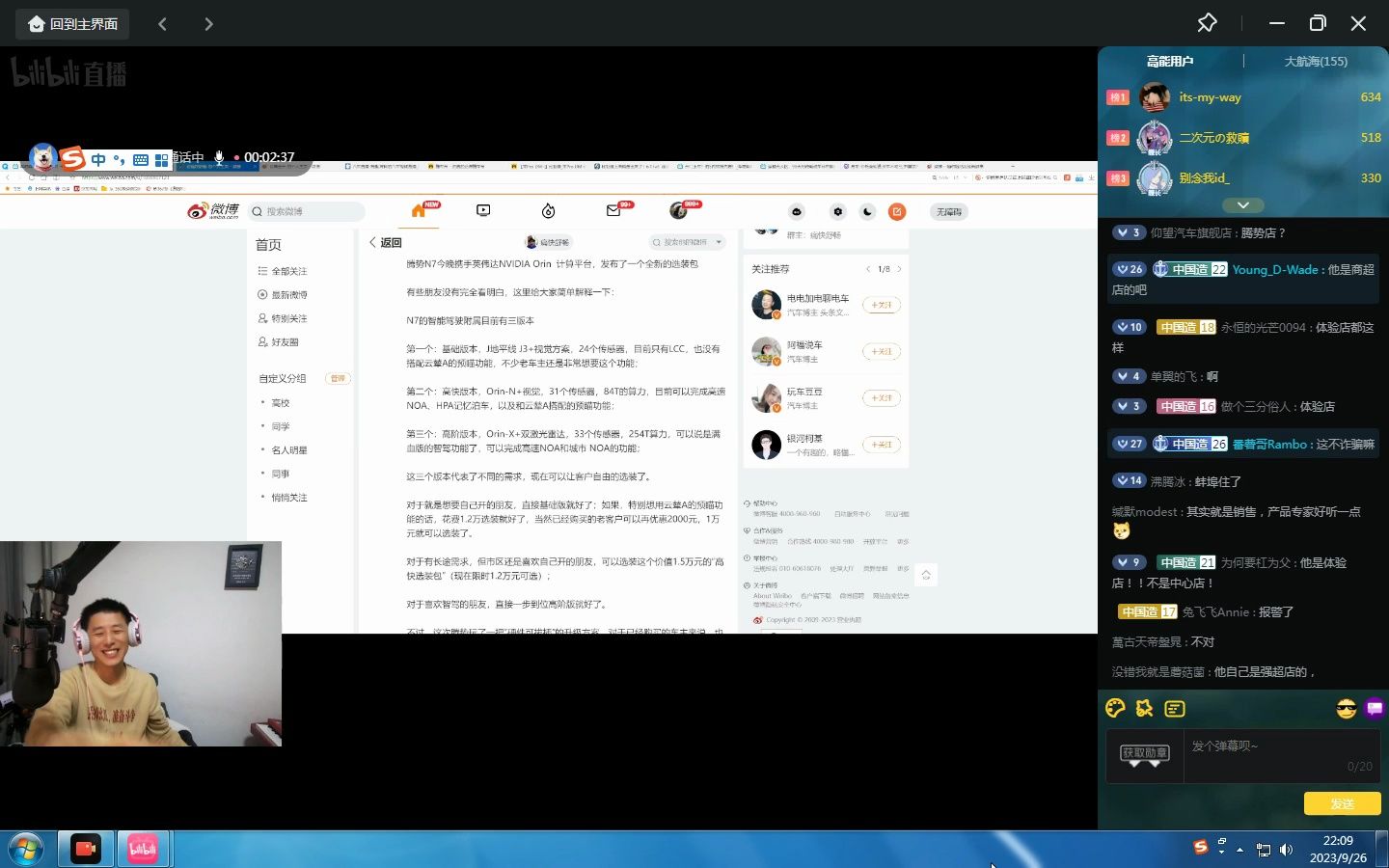Image resolution: width=1389 pixels, height=868 pixels.
Task: Pin the window with the pin icon
Action: tap(1207, 23)
